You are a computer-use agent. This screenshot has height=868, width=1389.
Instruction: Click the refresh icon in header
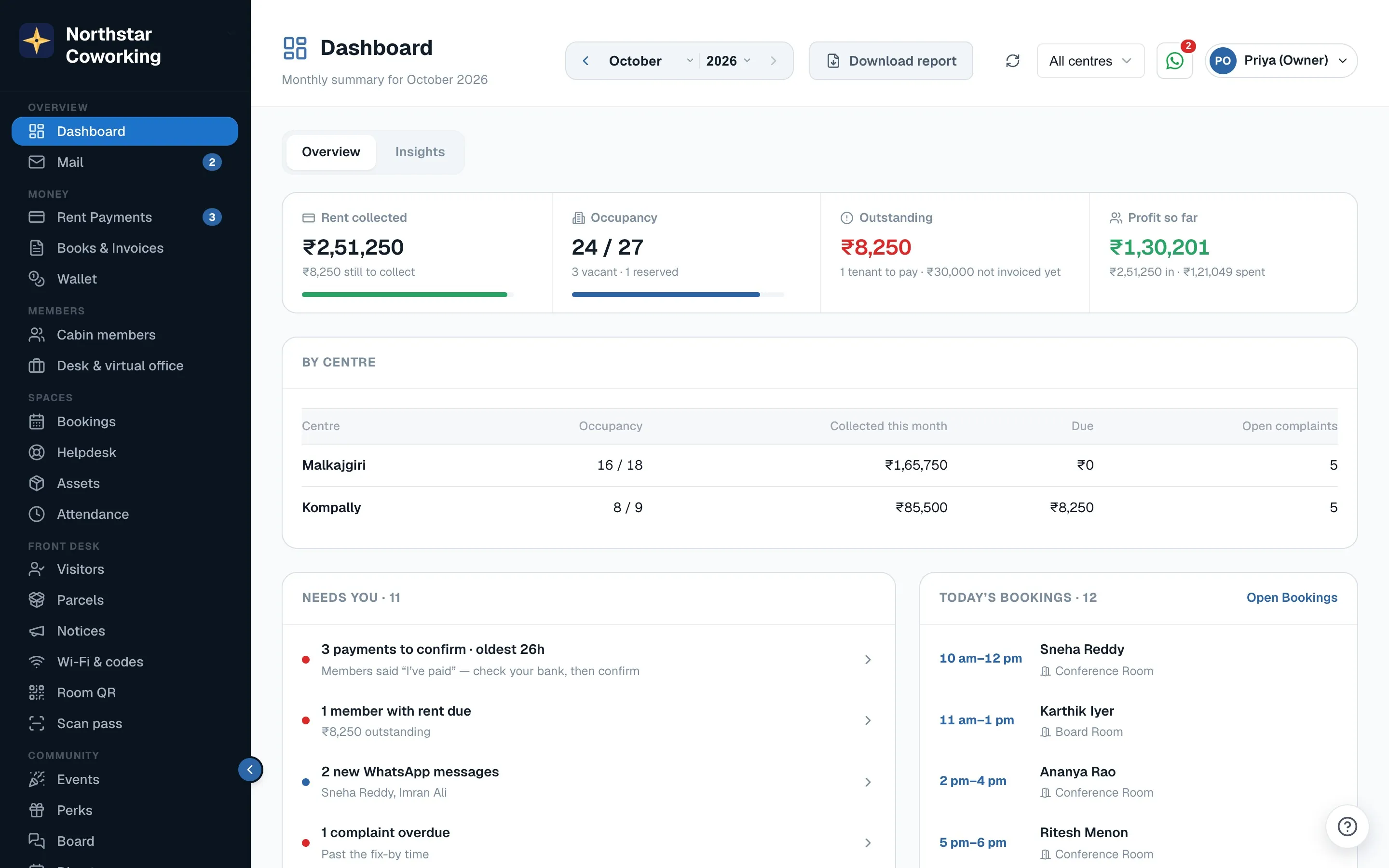coord(1012,61)
